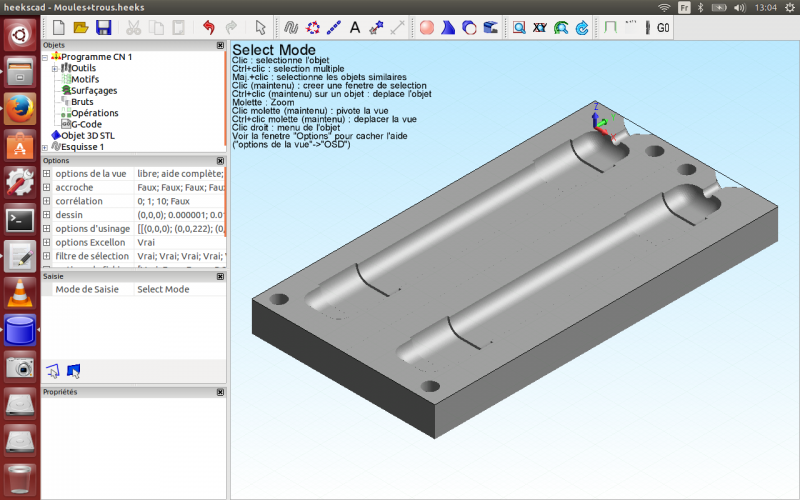Undo the last action with the red arrow
This screenshot has width=800, height=500.
(x=209, y=28)
